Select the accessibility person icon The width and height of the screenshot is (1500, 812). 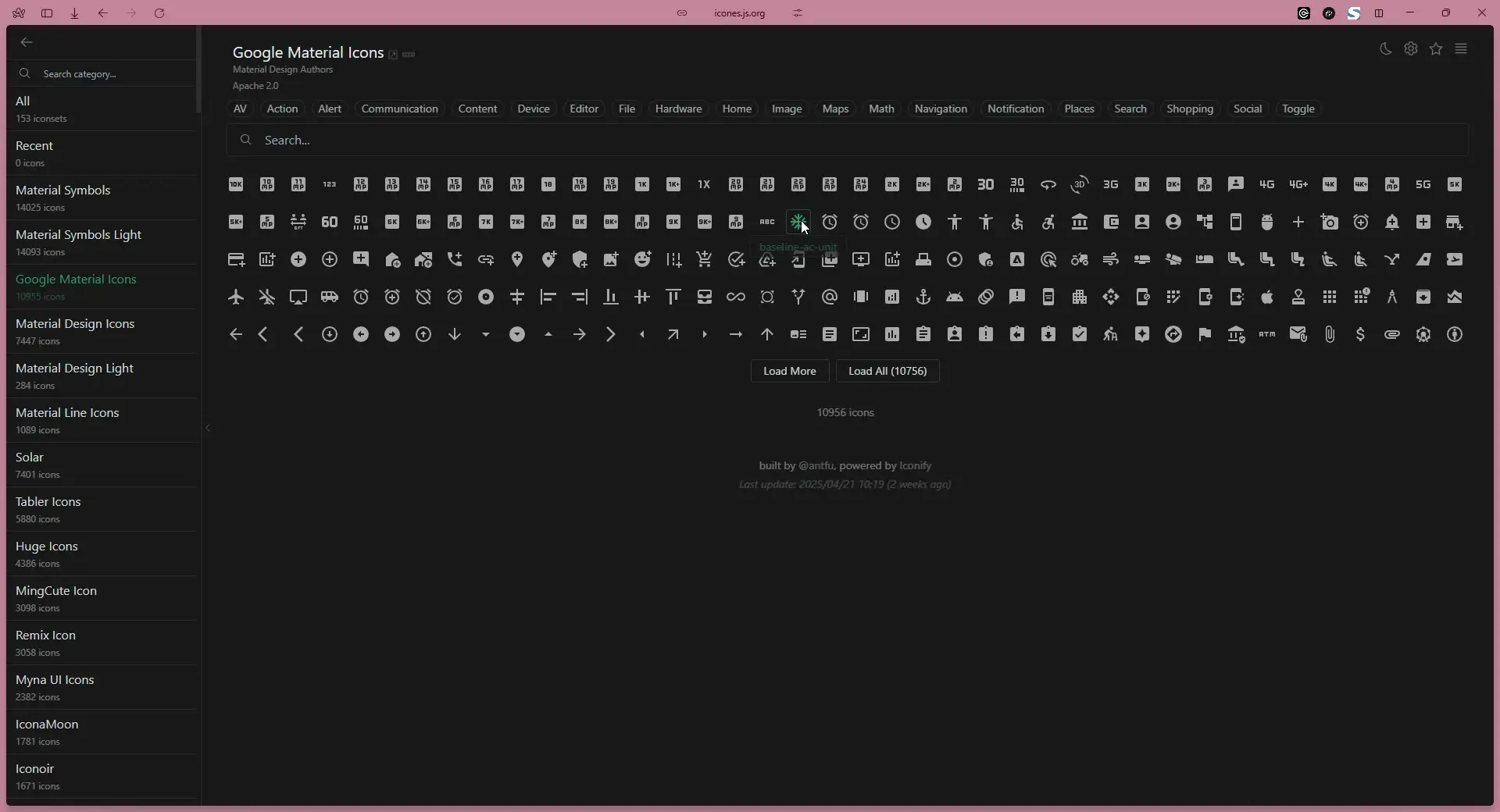(x=955, y=223)
